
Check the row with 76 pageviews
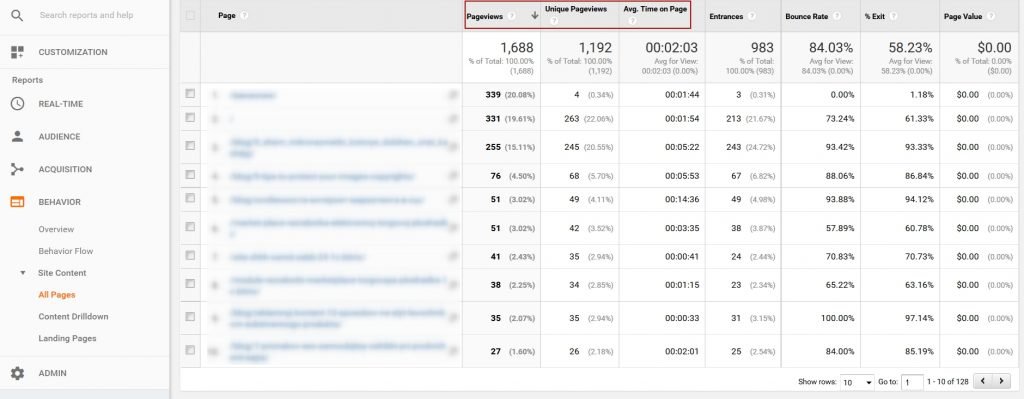(190, 174)
